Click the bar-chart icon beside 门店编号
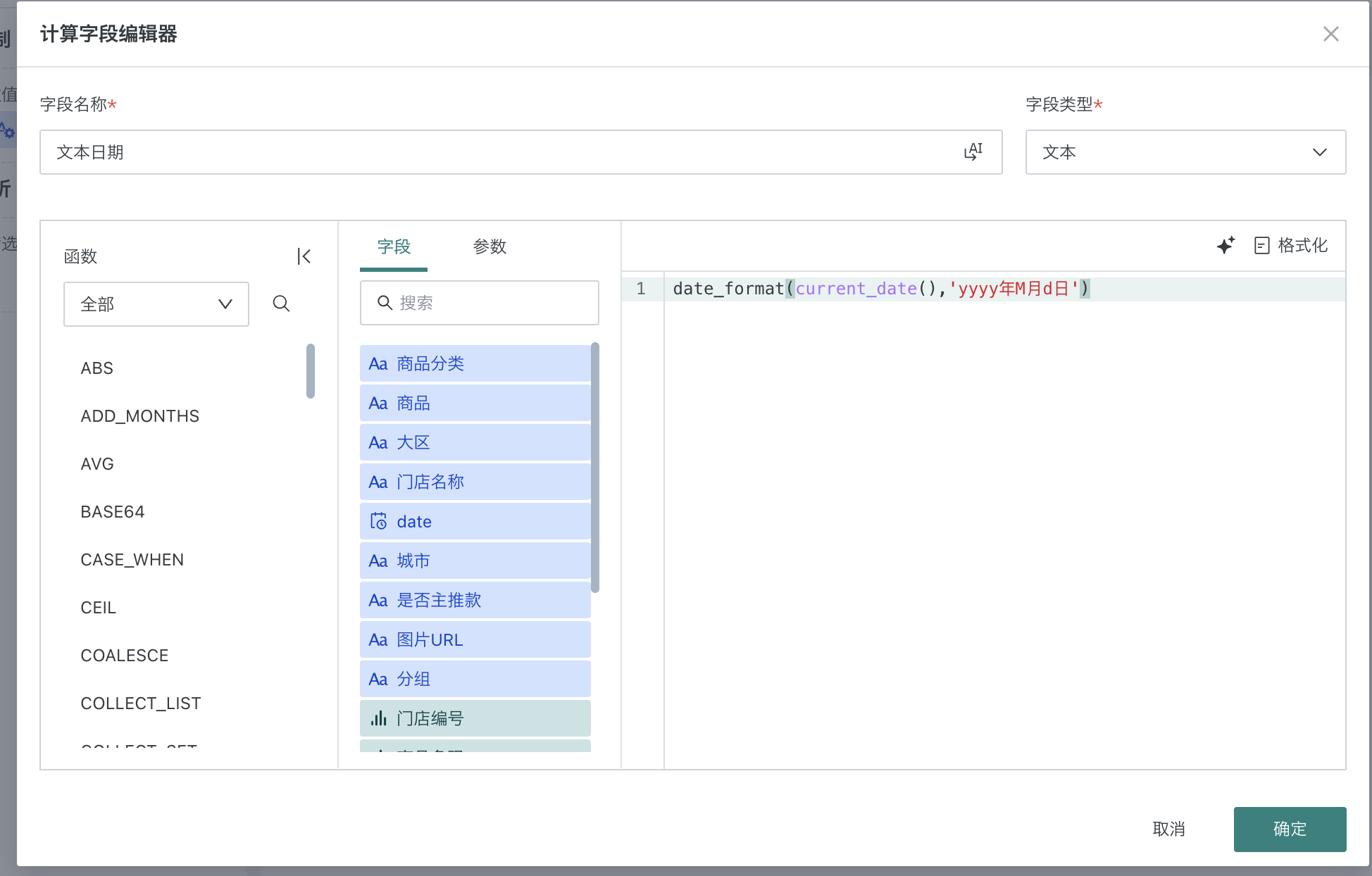The width and height of the screenshot is (1372, 876). [379, 718]
